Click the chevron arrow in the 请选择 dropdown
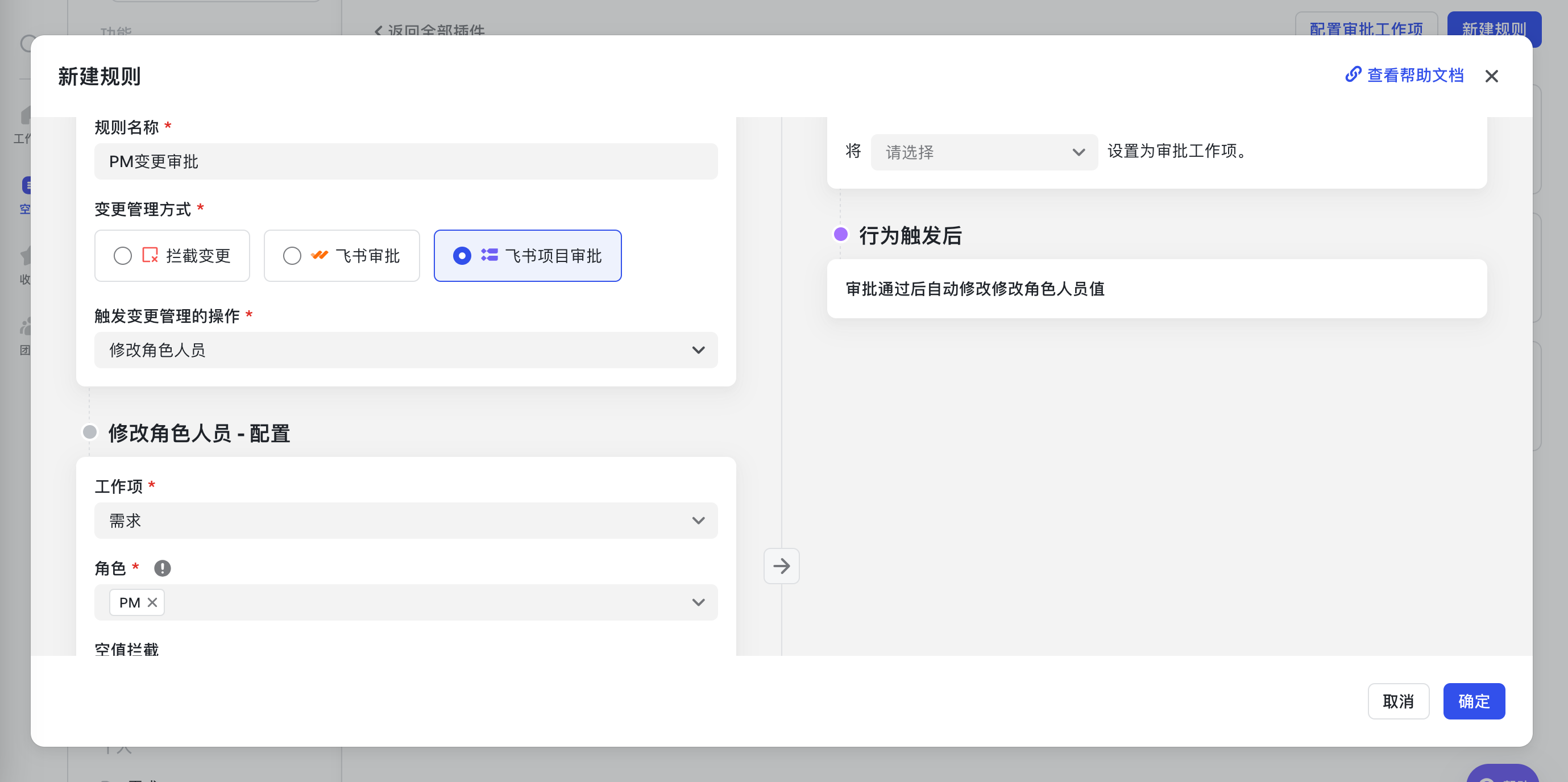Viewport: 1568px width, 782px height. point(1078,152)
